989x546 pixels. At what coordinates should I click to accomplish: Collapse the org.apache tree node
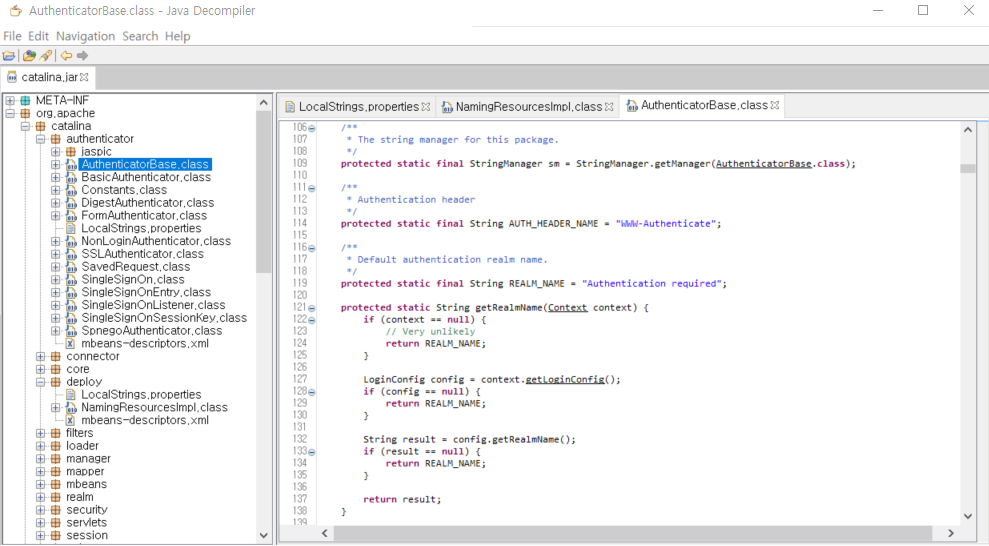10,113
